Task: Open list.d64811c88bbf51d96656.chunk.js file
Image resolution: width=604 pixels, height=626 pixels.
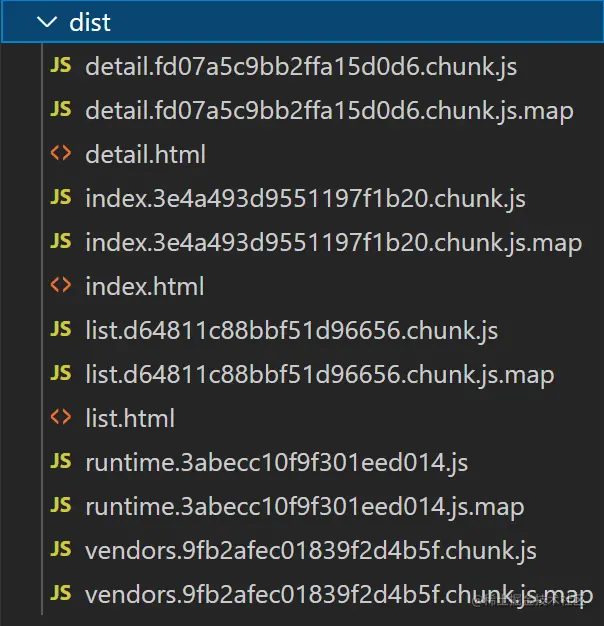Action: 292,331
